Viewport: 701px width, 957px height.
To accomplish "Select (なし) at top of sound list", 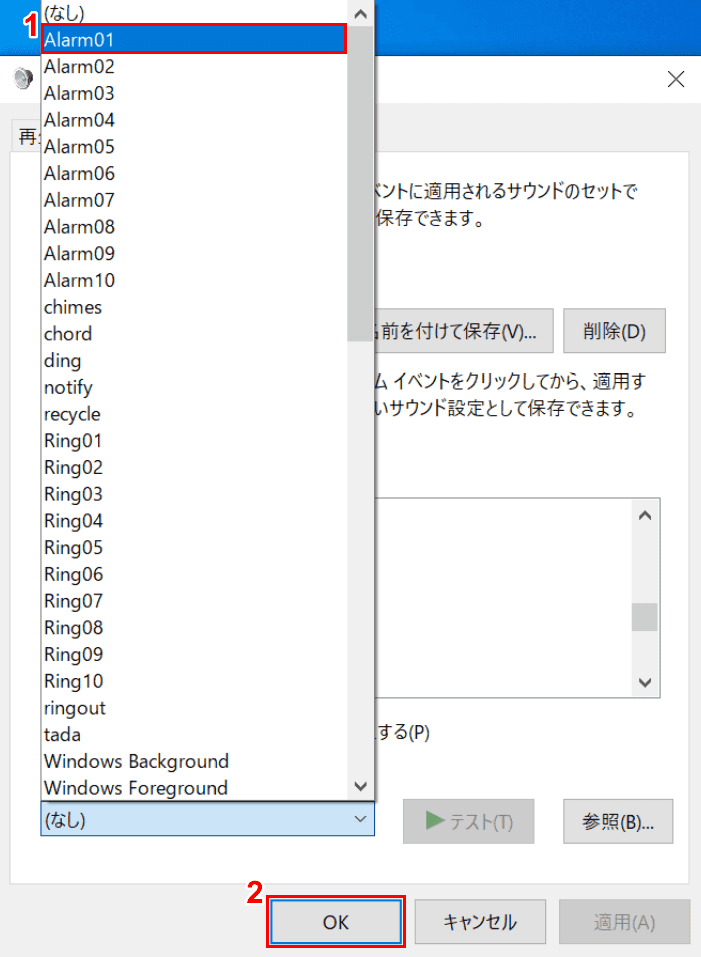I will coord(195,13).
